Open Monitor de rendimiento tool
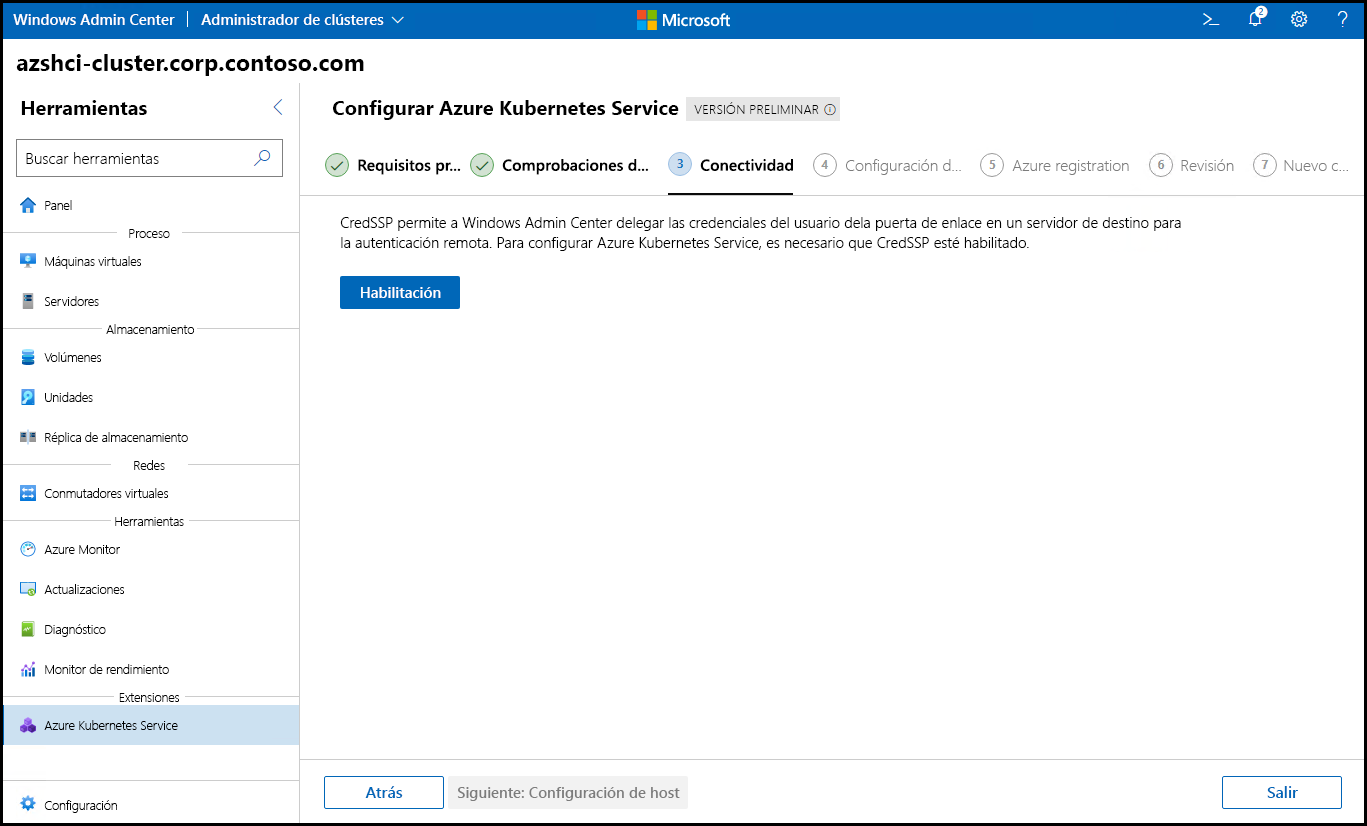Screen dimensions: 1367x826 151,669
